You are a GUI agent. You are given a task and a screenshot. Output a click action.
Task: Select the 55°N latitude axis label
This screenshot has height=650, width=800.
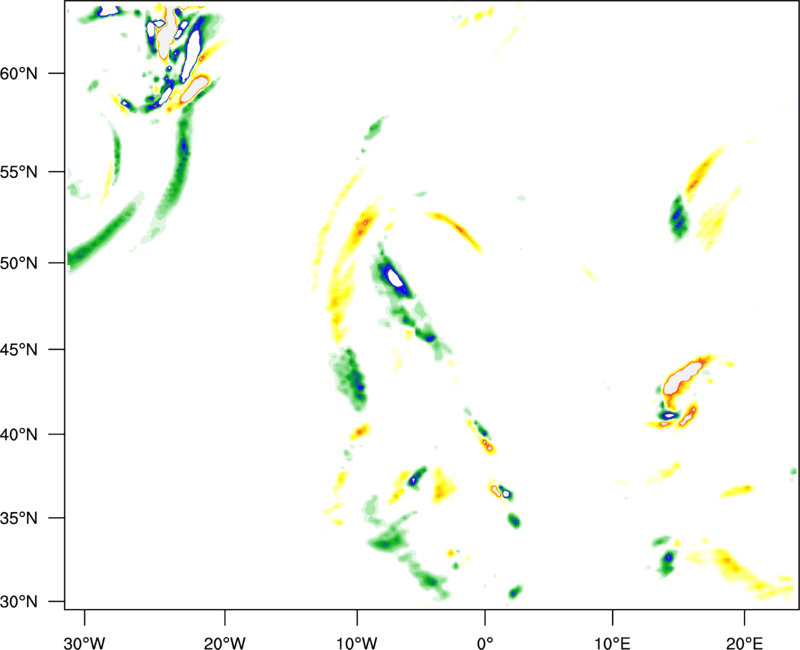(x=19, y=171)
